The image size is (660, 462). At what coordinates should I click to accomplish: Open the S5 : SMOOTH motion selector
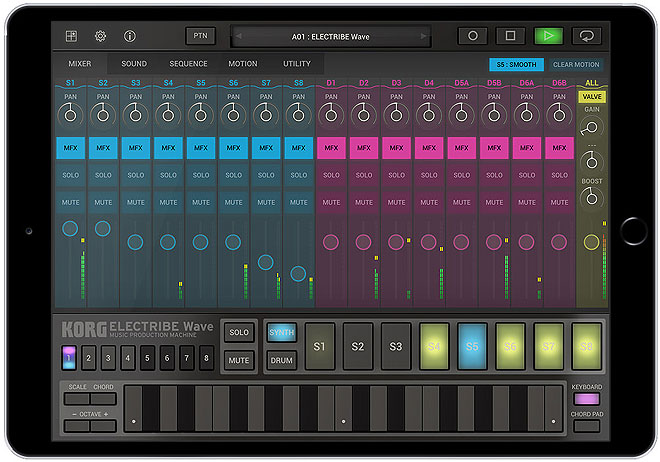(x=517, y=64)
